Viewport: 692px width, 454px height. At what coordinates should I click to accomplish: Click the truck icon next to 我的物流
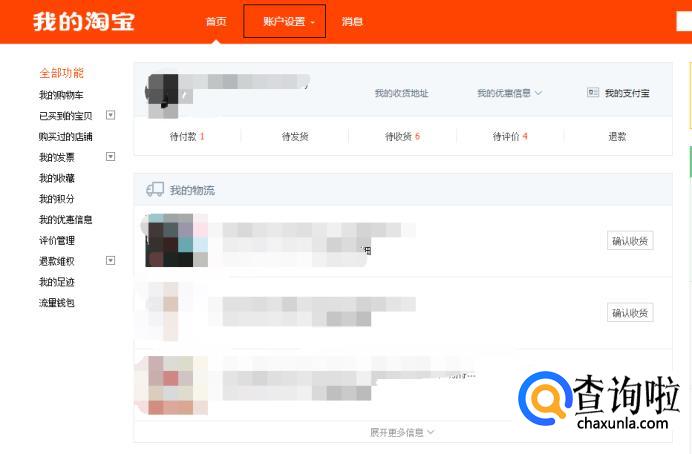[155, 189]
